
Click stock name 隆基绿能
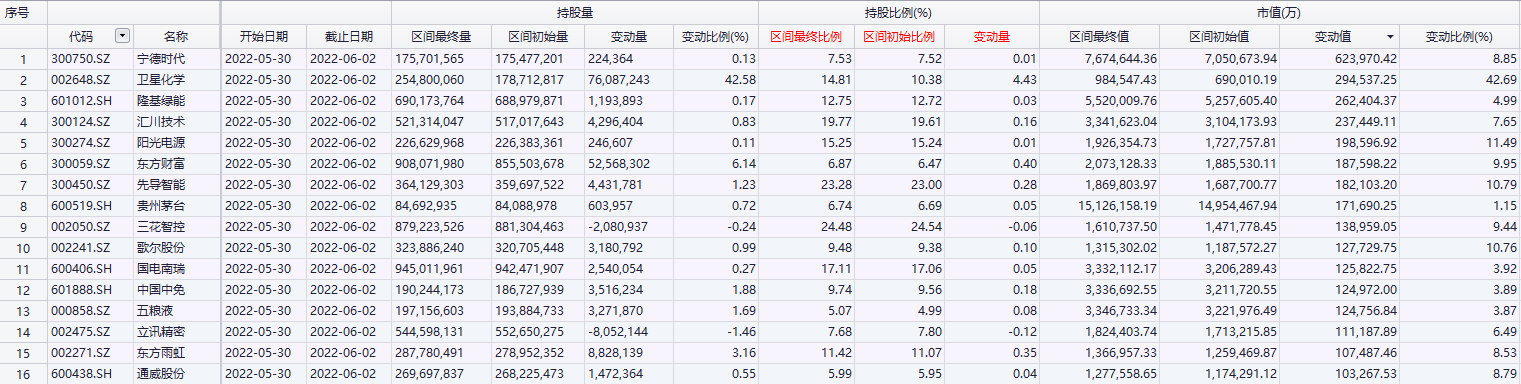(161, 100)
